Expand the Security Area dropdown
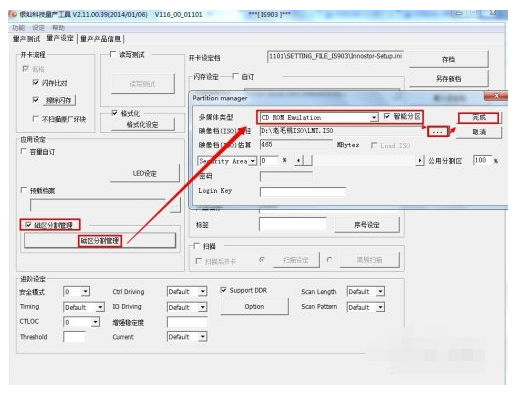The width and height of the screenshot is (516, 393). 253,161
